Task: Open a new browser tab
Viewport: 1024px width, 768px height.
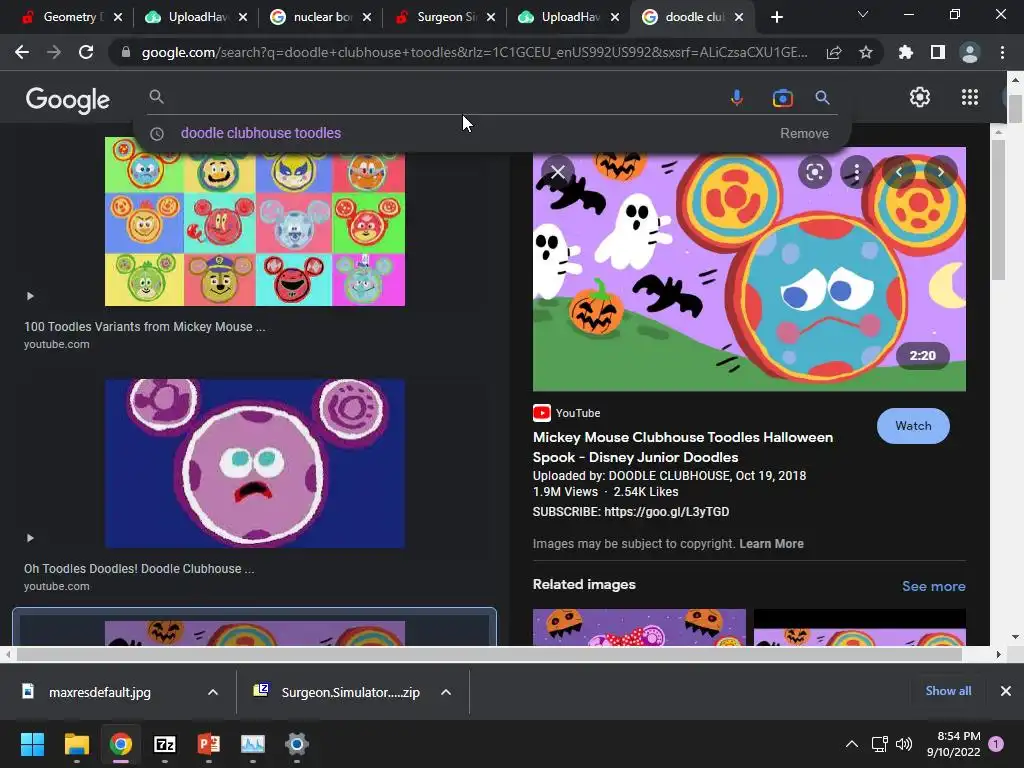Action: (776, 17)
